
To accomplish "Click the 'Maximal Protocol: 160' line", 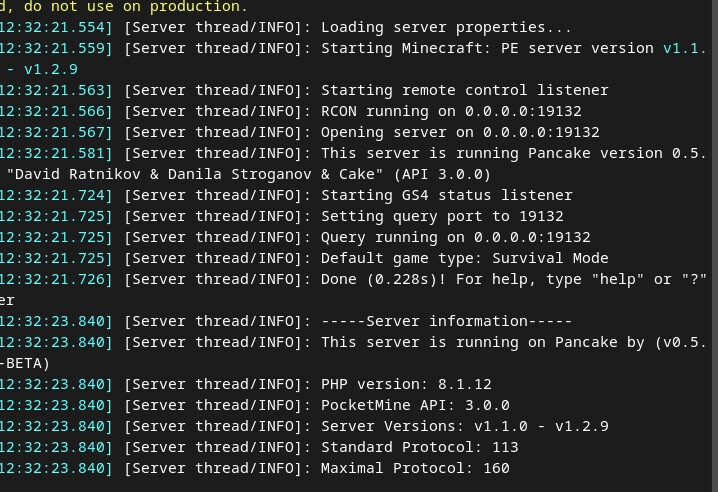I will tap(415, 469).
